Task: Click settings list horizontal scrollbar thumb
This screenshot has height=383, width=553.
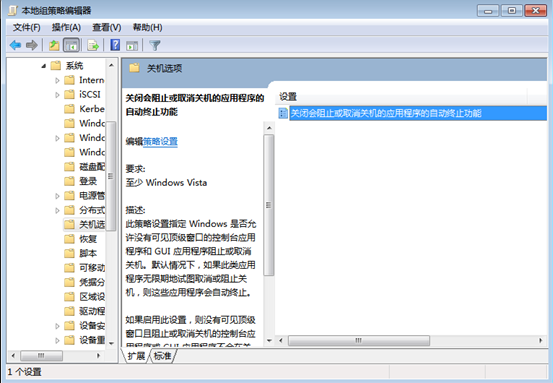Action: (359, 341)
